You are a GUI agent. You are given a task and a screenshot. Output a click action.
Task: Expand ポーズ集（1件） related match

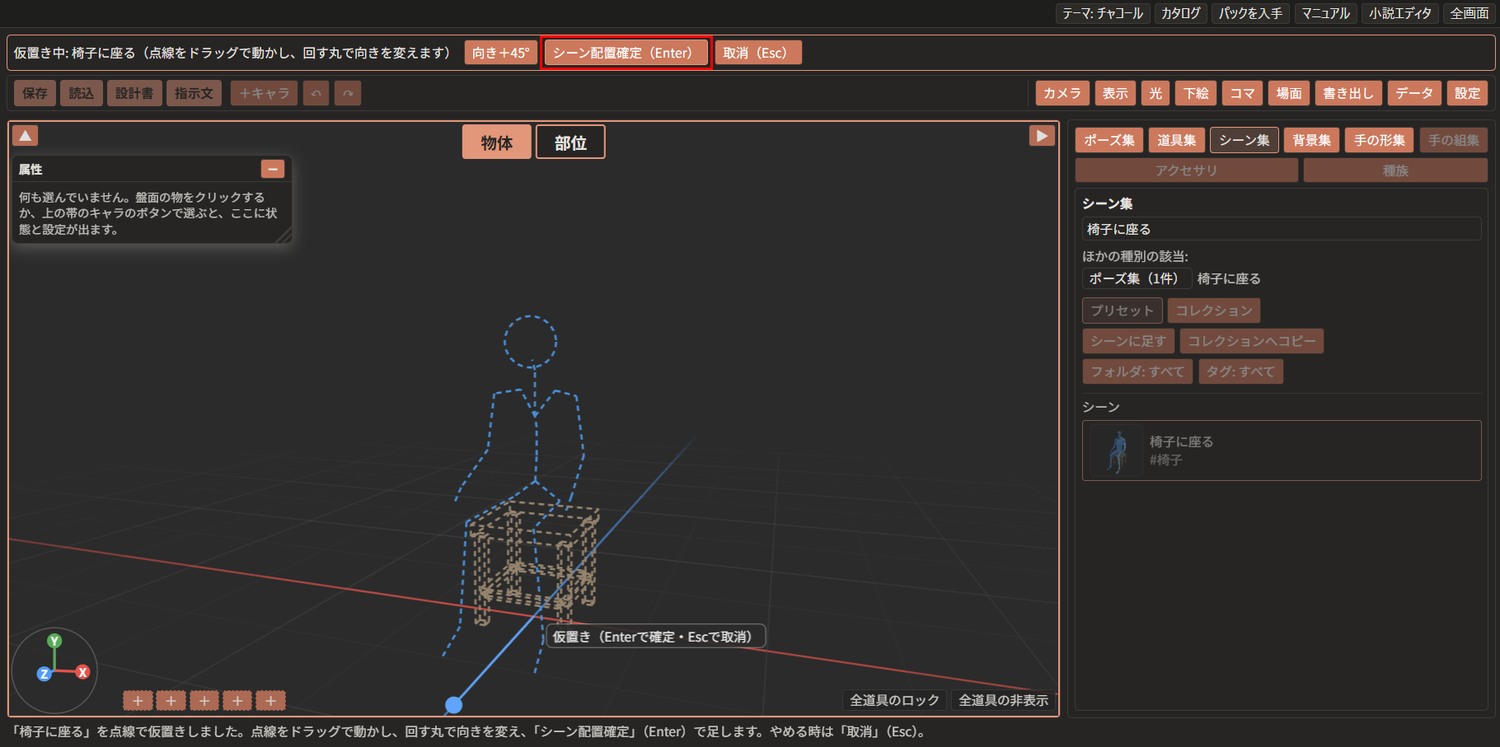[x=1136, y=279]
